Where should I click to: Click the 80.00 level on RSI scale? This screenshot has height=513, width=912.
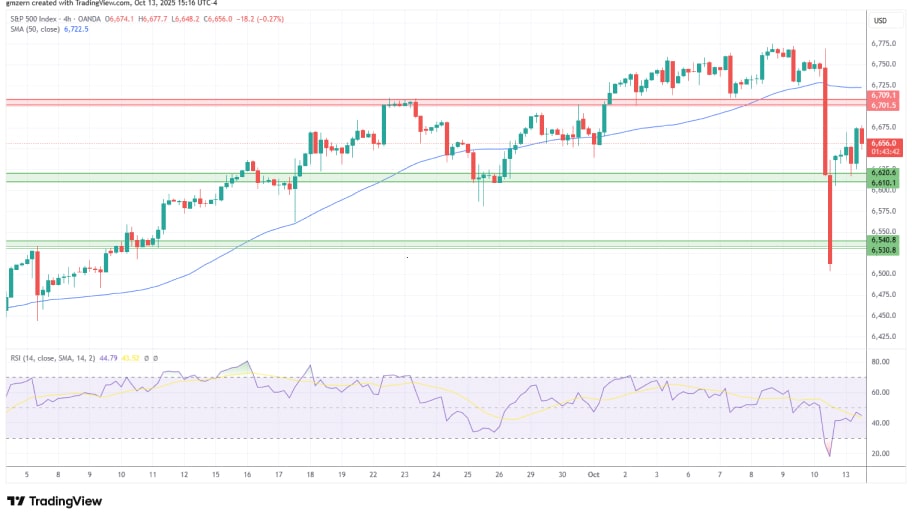(x=881, y=362)
